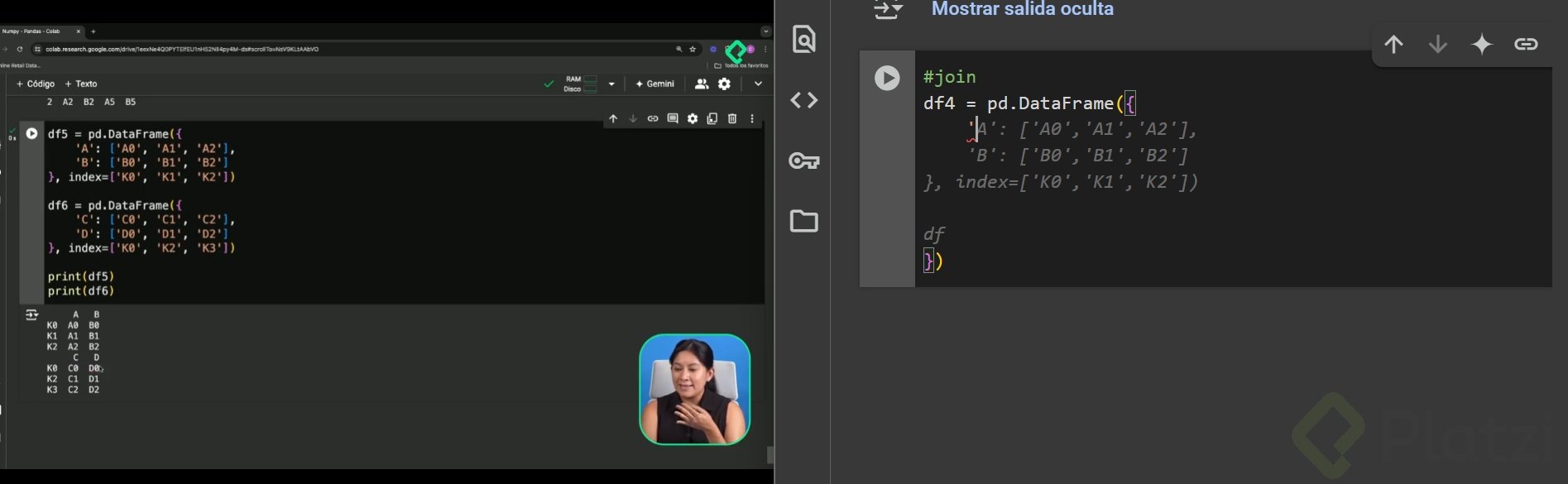
Task: Add a new Código cell
Action: coord(36,84)
